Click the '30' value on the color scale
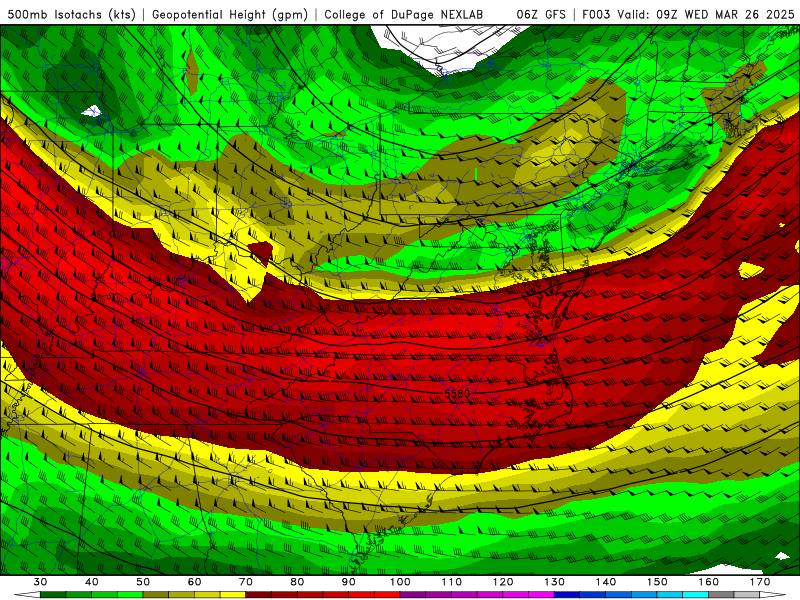This screenshot has height=600, width=800. pos(40,582)
